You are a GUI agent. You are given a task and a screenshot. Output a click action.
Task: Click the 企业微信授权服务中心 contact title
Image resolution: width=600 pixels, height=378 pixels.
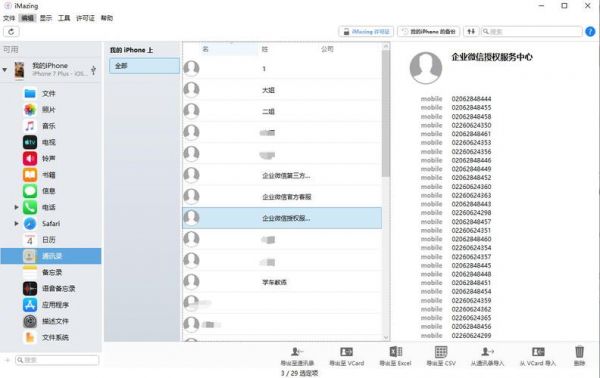492,57
